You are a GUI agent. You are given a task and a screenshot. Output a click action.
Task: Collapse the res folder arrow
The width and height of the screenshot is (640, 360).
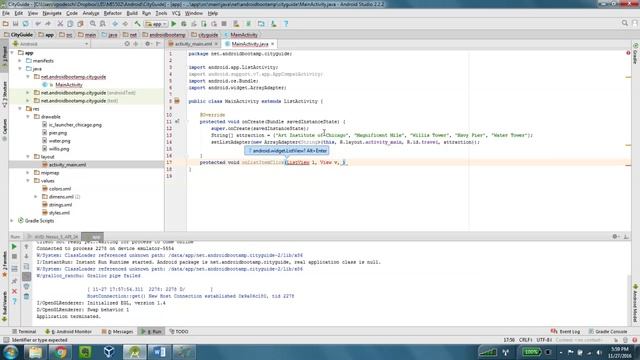pyautogui.click(x=20, y=109)
